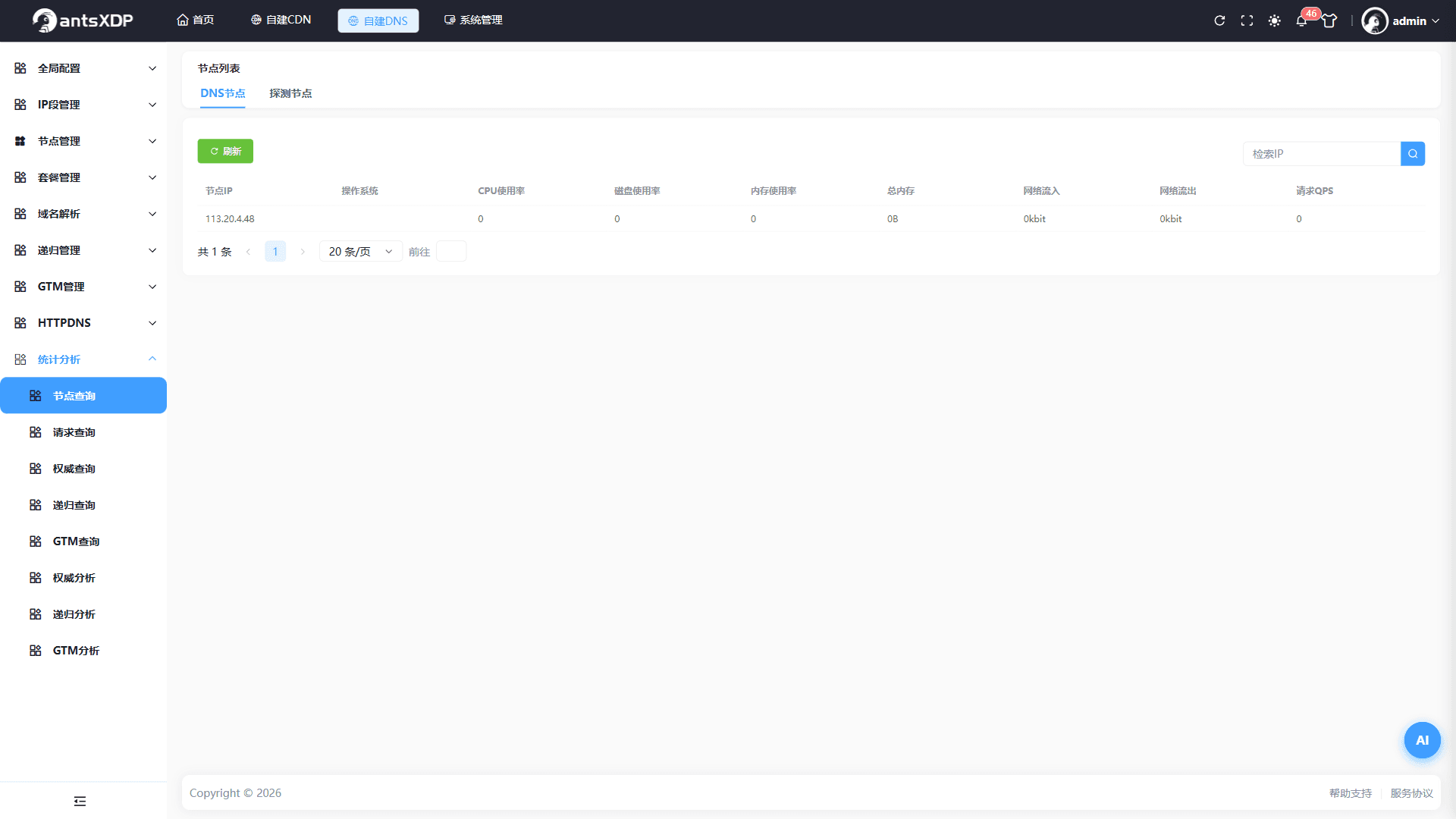The height and width of the screenshot is (819, 1456).
Task: Click the blue search icon button
Action: point(1412,153)
